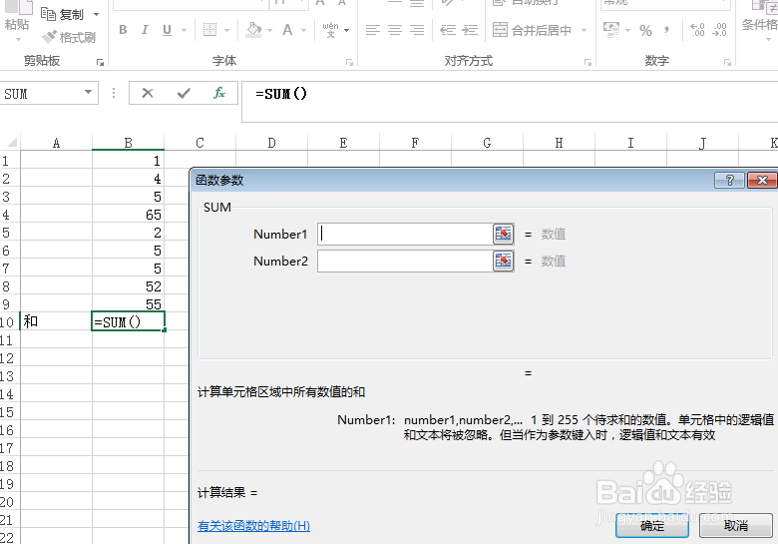Open 合并后居中 dropdown arrow
This screenshot has width=778, height=544.
tap(584, 30)
